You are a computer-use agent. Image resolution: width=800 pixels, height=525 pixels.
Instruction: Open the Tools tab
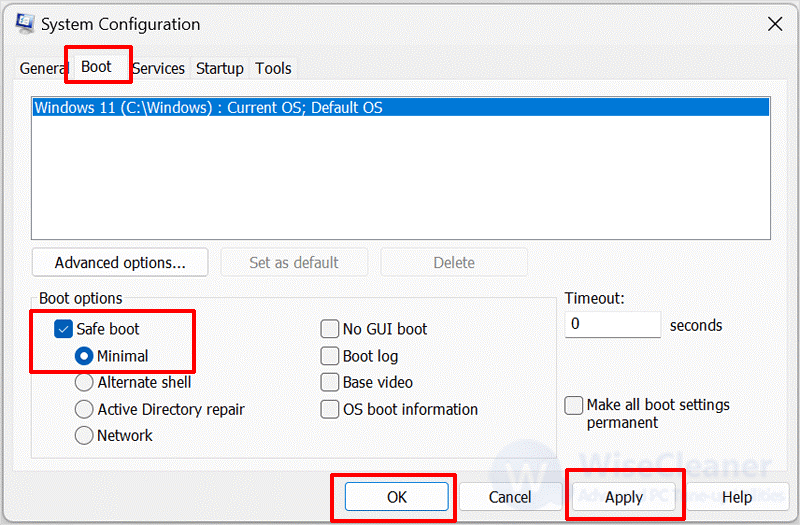pyautogui.click(x=273, y=68)
